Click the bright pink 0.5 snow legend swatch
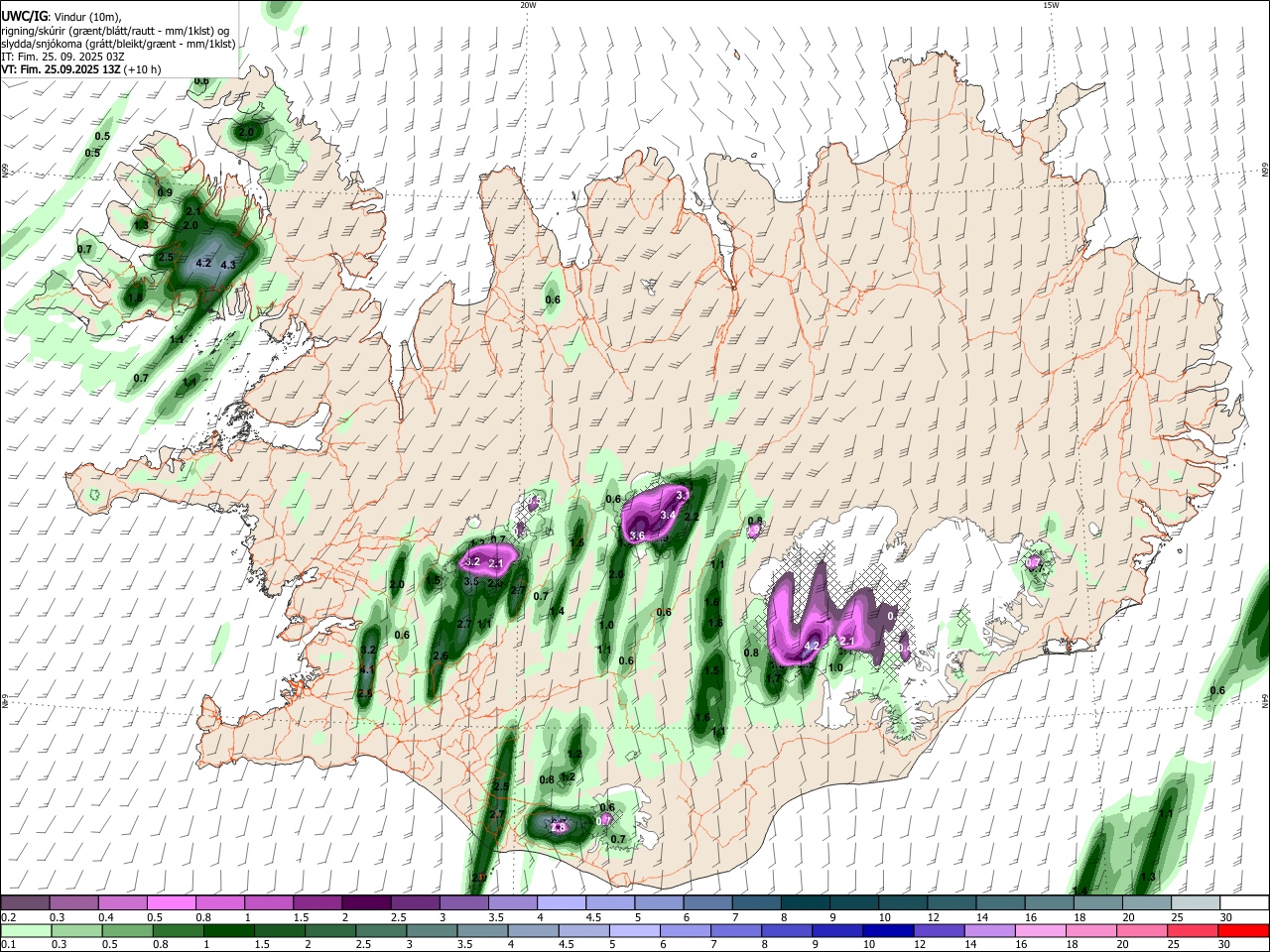 pos(171,902)
